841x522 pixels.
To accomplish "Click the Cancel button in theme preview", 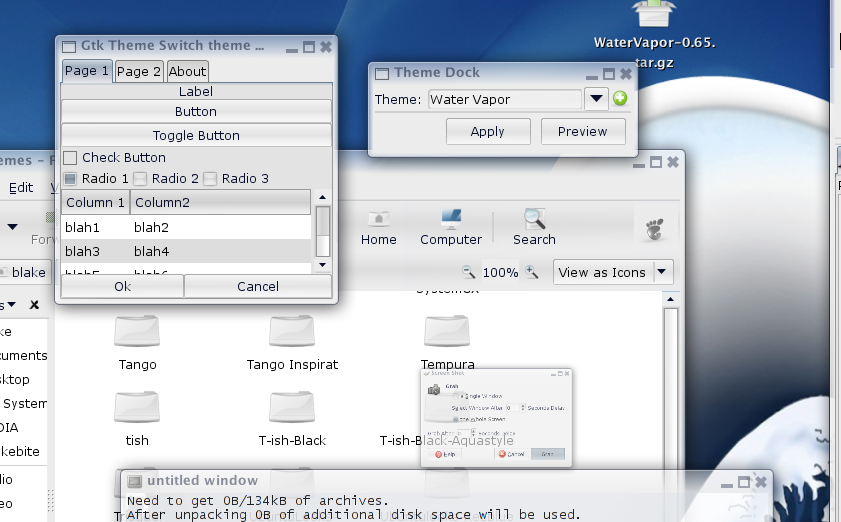I will pyautogui.click(x=258, y=286).
